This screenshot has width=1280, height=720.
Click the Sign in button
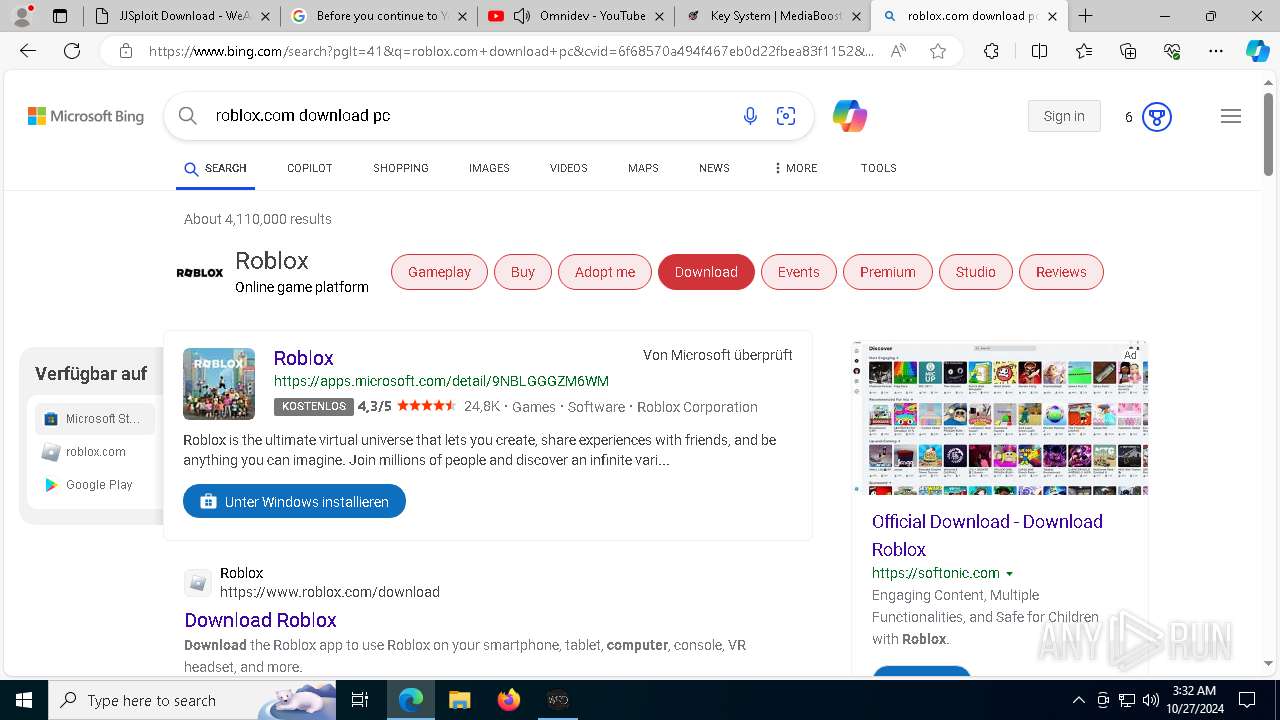pos(1064,116)
